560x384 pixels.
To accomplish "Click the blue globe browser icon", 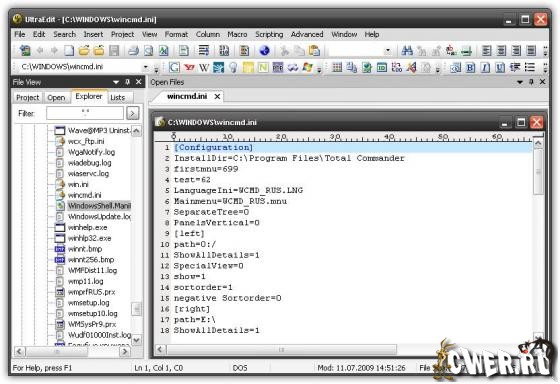I will pyautogui.click(x=264, y=51).
